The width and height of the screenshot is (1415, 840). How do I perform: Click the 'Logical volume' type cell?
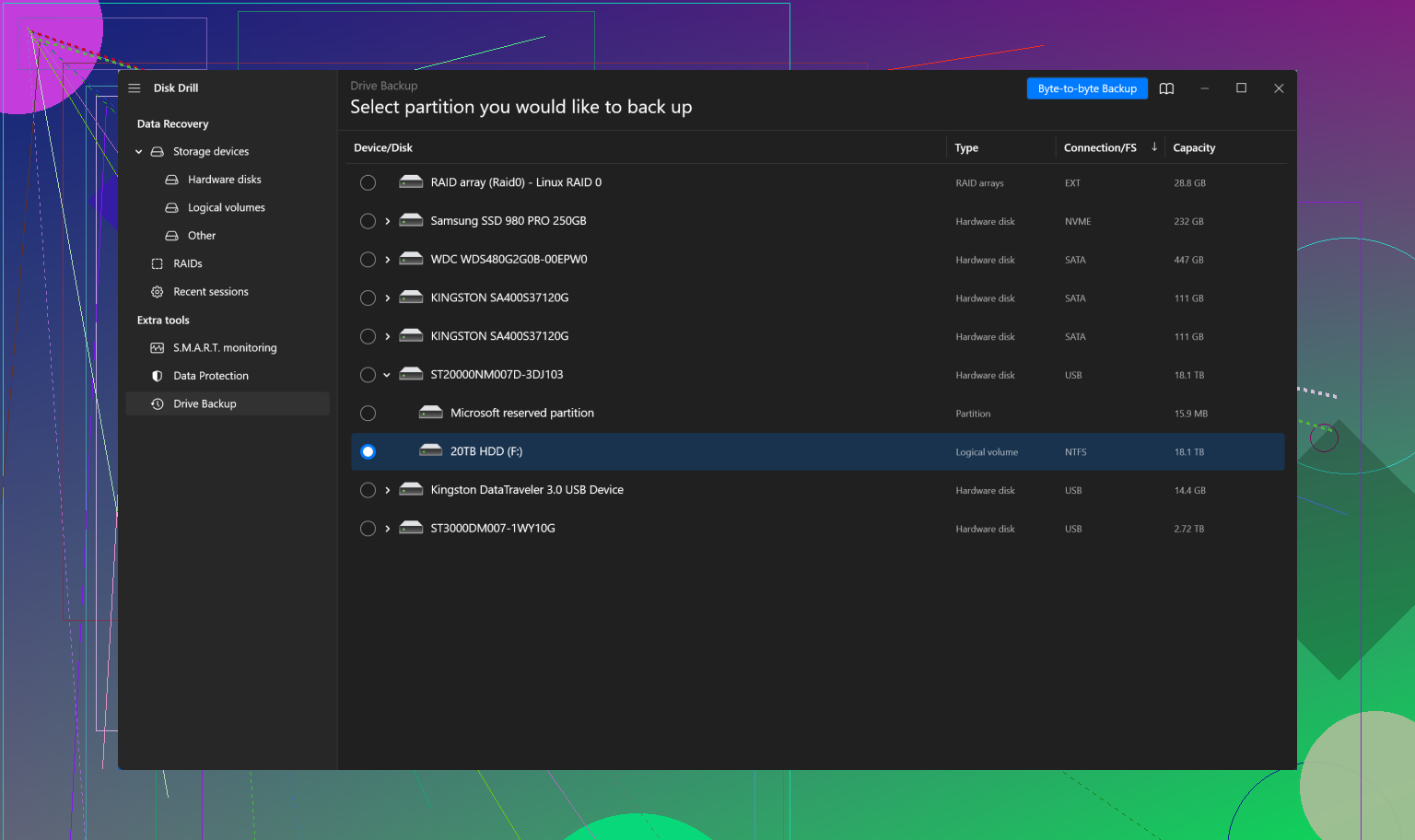point(987,452)
